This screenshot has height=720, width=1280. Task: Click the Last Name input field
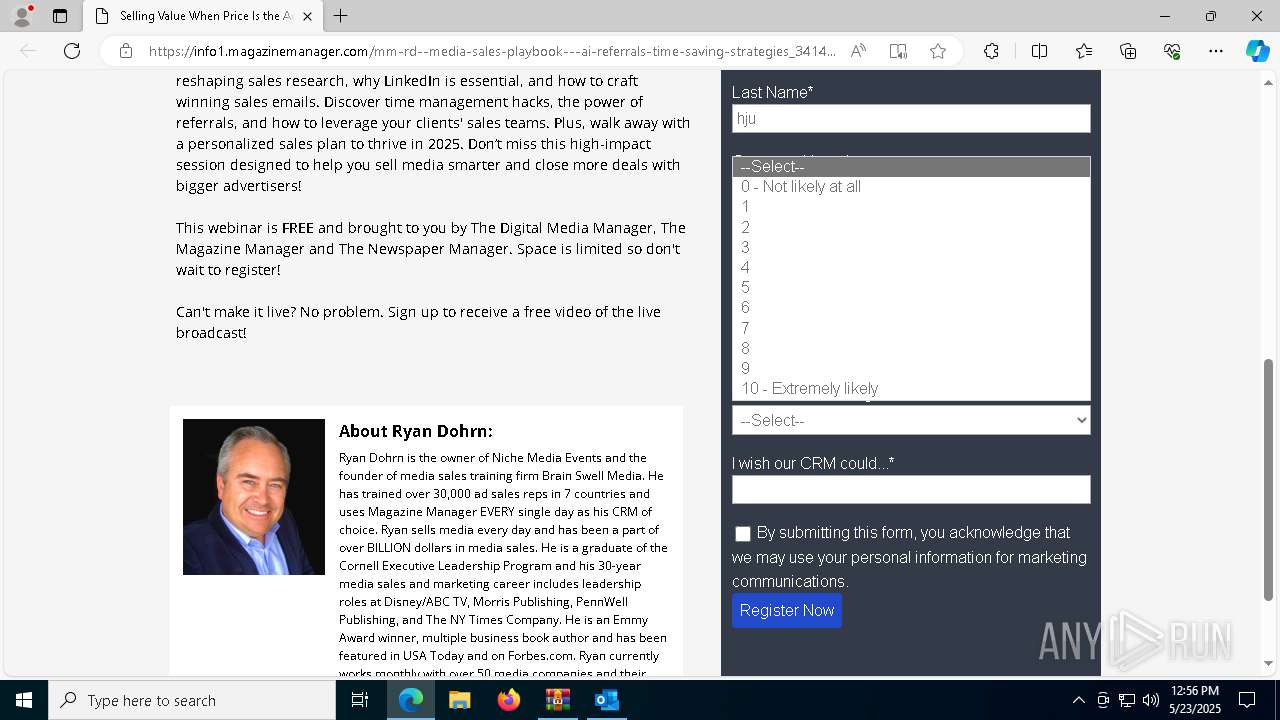pos(911,118)
